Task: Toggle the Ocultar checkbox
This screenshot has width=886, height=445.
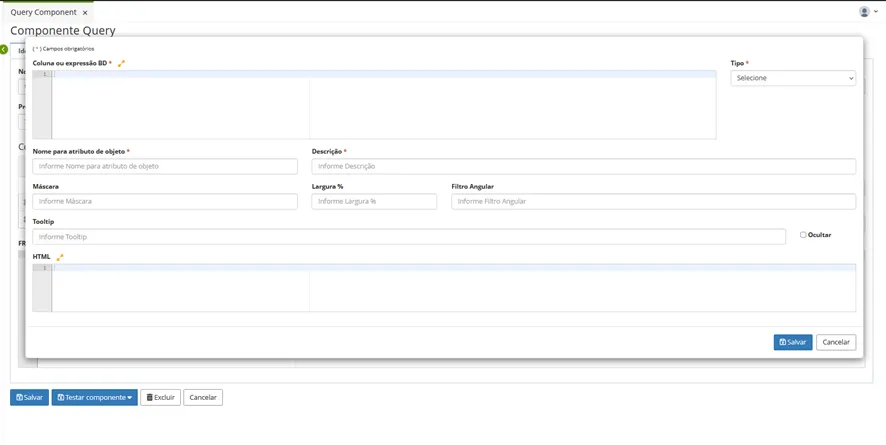Action: pos(803,235)
